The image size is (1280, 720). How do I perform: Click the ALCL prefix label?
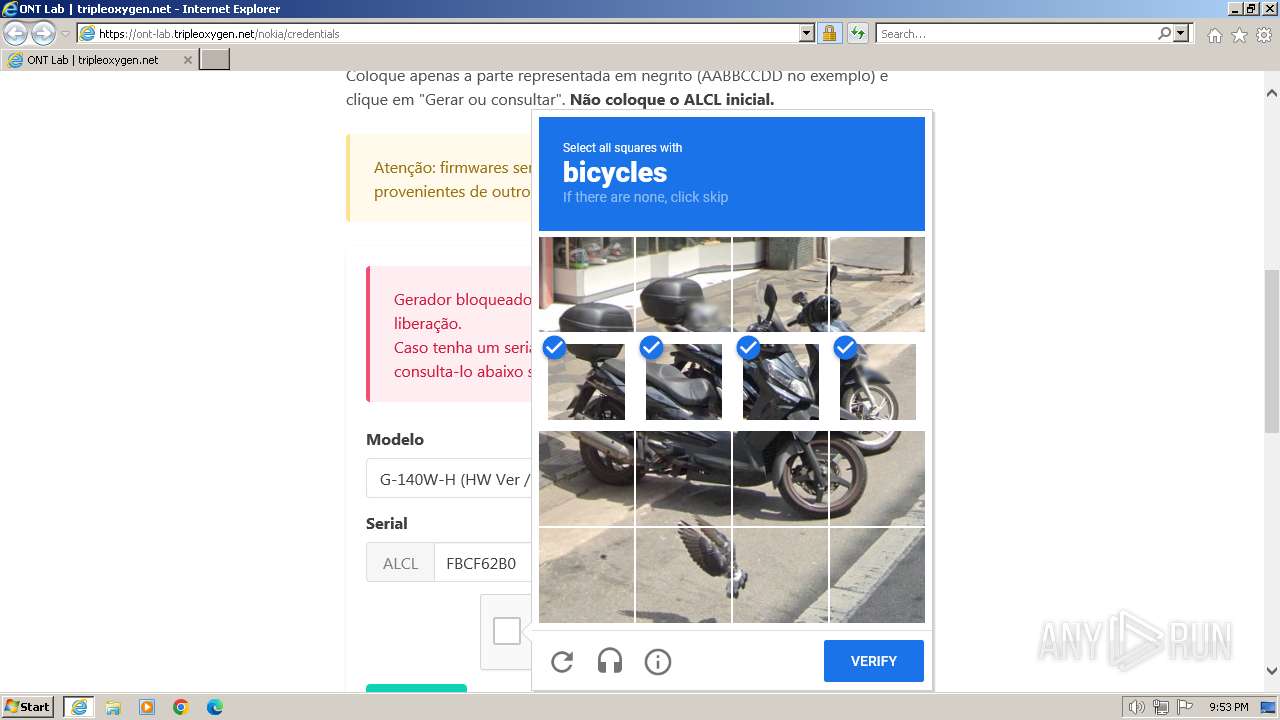[x=400, y=563]
